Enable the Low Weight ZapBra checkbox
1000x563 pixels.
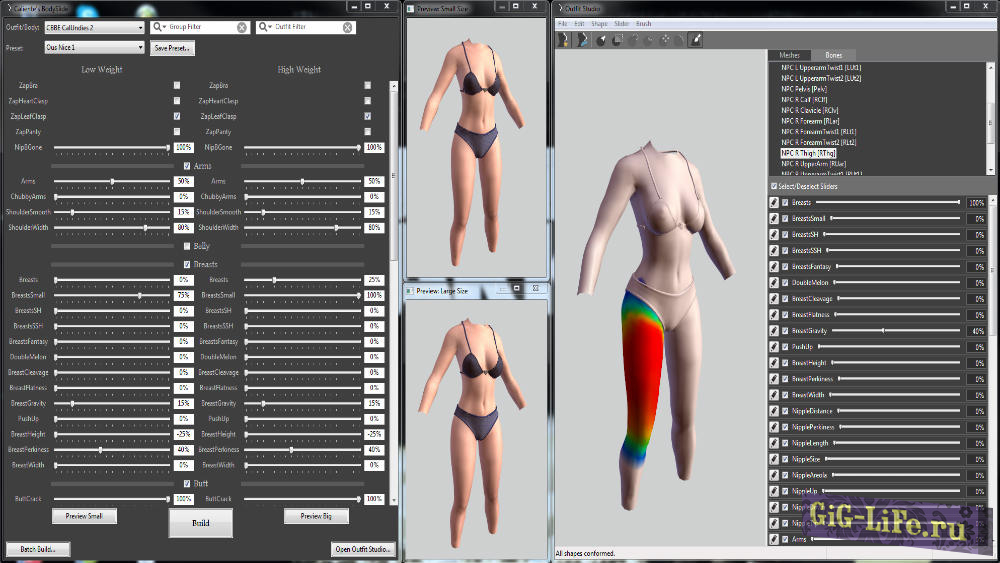pyautogui.click(x=177, y=86)
